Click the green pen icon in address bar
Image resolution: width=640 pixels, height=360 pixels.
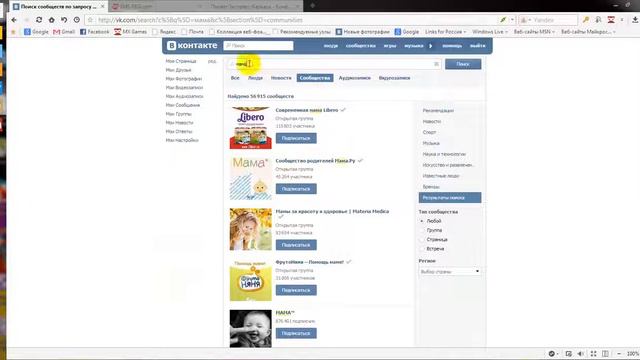click(503, 20)
